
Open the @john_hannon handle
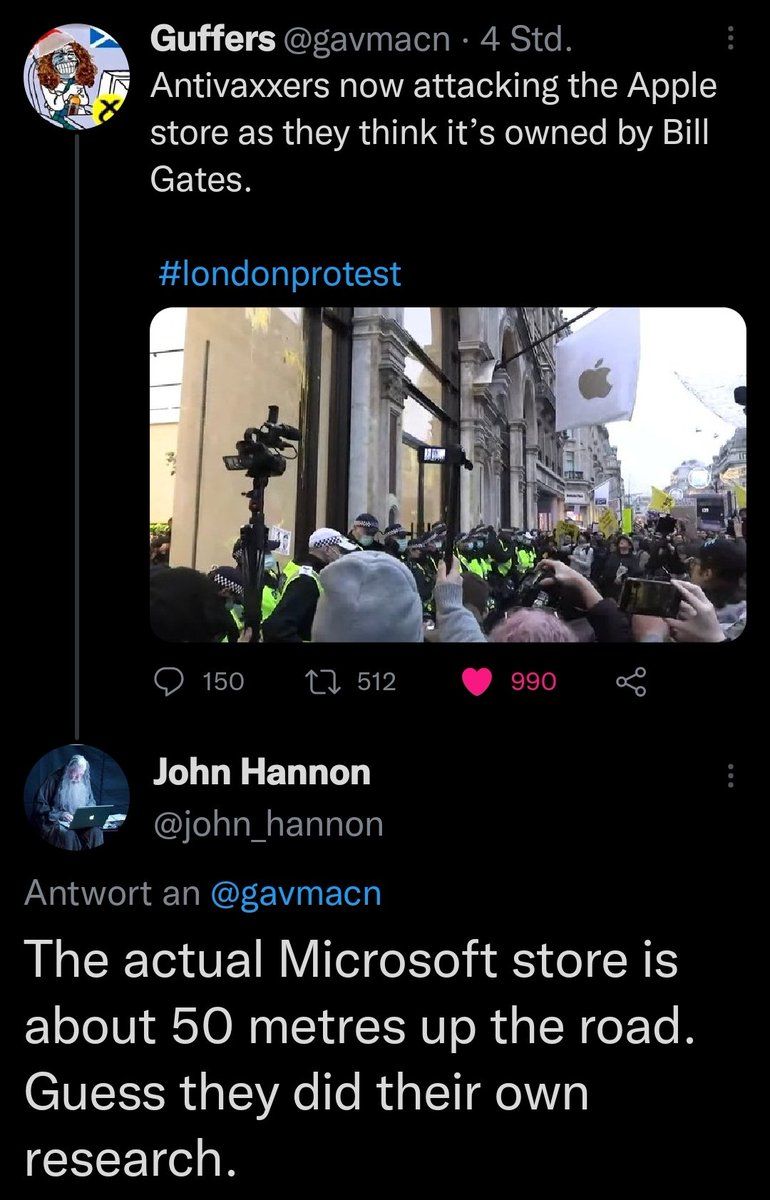(268, 824)
